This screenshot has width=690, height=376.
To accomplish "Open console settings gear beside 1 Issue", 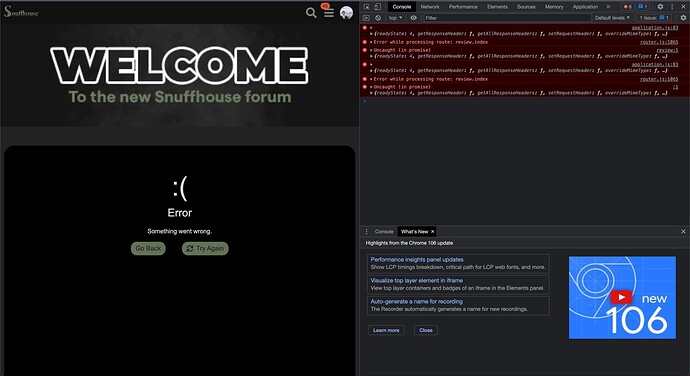I will pos(683,18).
